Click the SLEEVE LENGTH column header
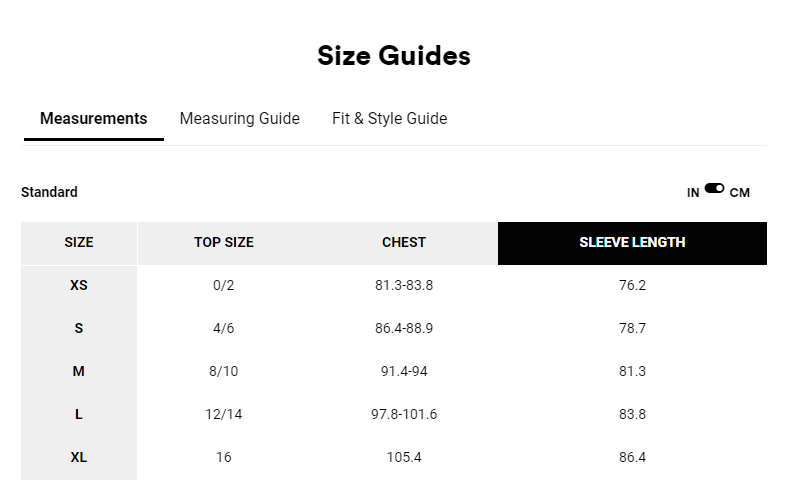The width and height of the screenshot is (786, 503). [632, 243]
